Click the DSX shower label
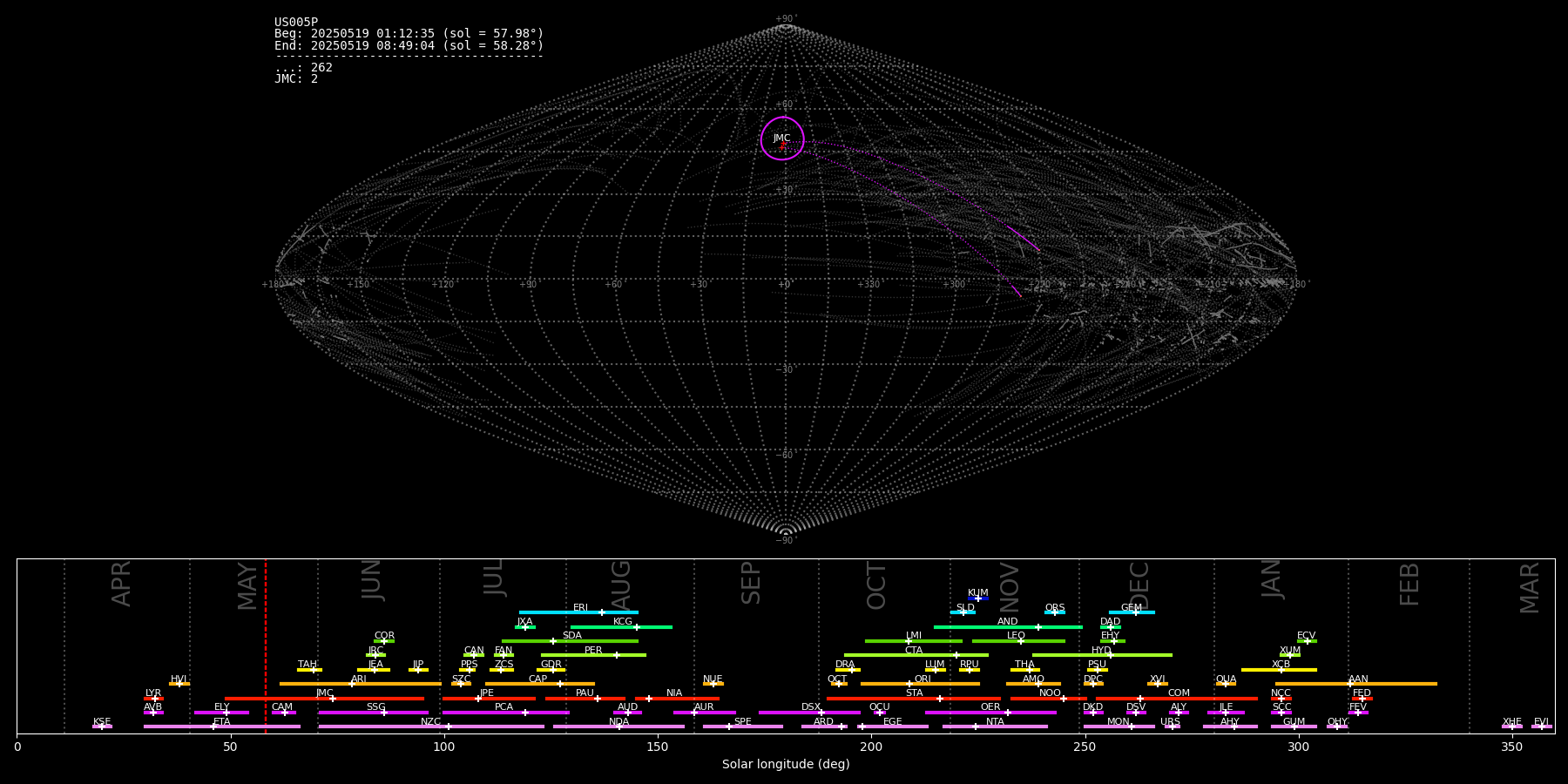This screenshot has height=784, width=1568. click(811, 707)
